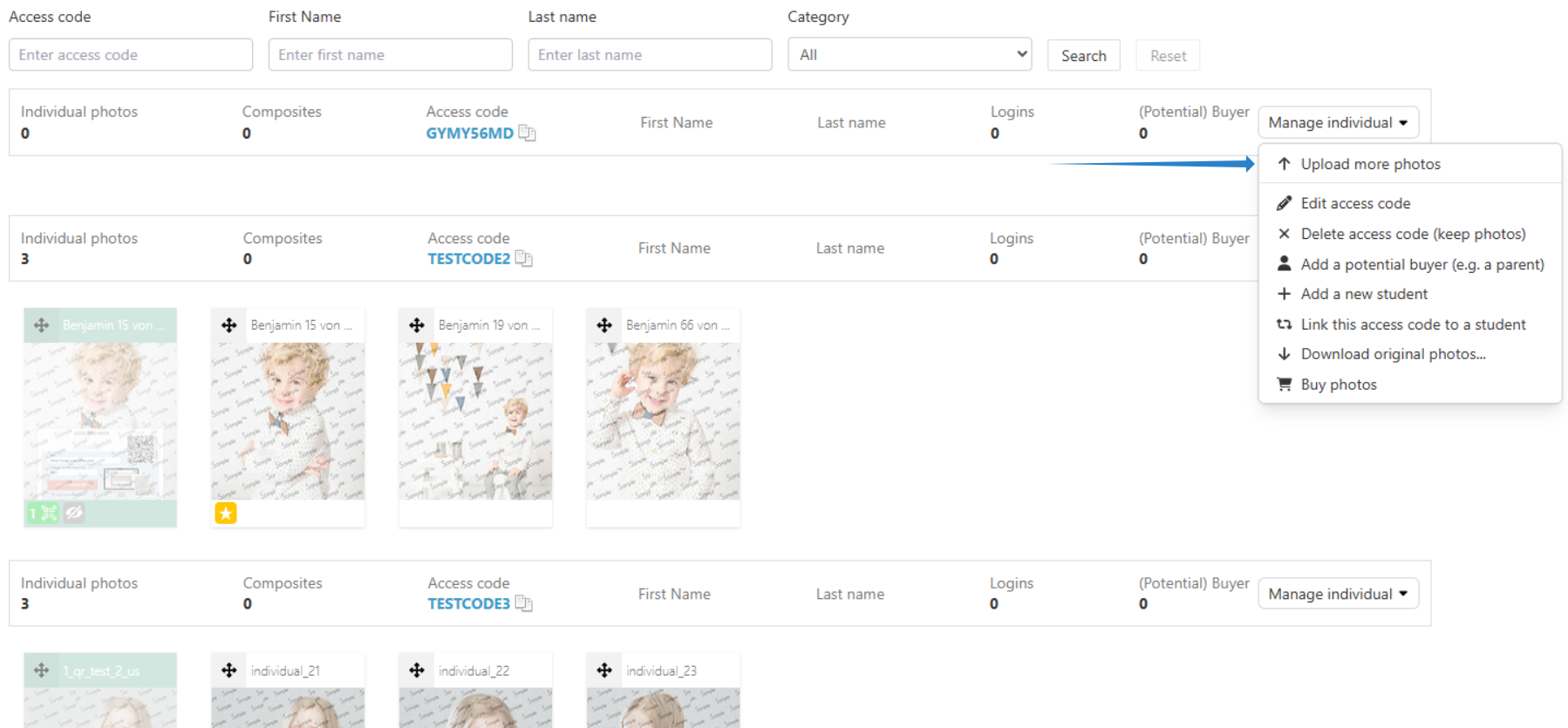Copy the GYMY56MD access code via copy icon
The image size is (1568, 728).
pyautogui.click(x=527, y=133)
